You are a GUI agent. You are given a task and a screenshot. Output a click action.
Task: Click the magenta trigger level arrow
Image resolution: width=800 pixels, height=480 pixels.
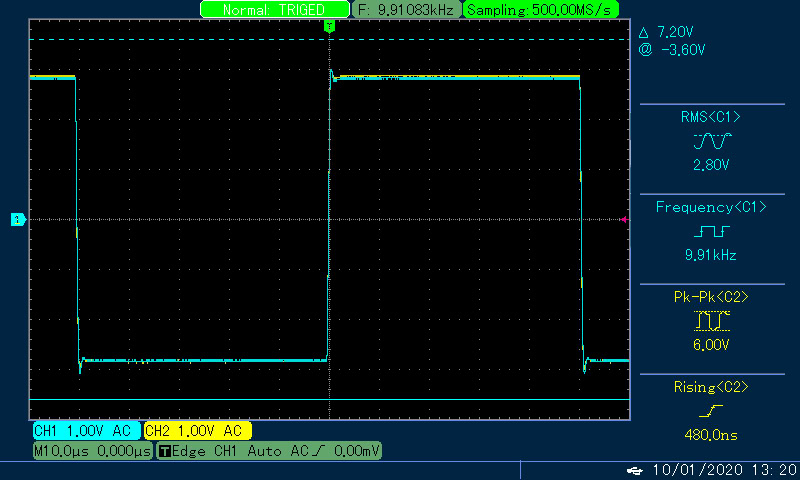coord(624,219)
